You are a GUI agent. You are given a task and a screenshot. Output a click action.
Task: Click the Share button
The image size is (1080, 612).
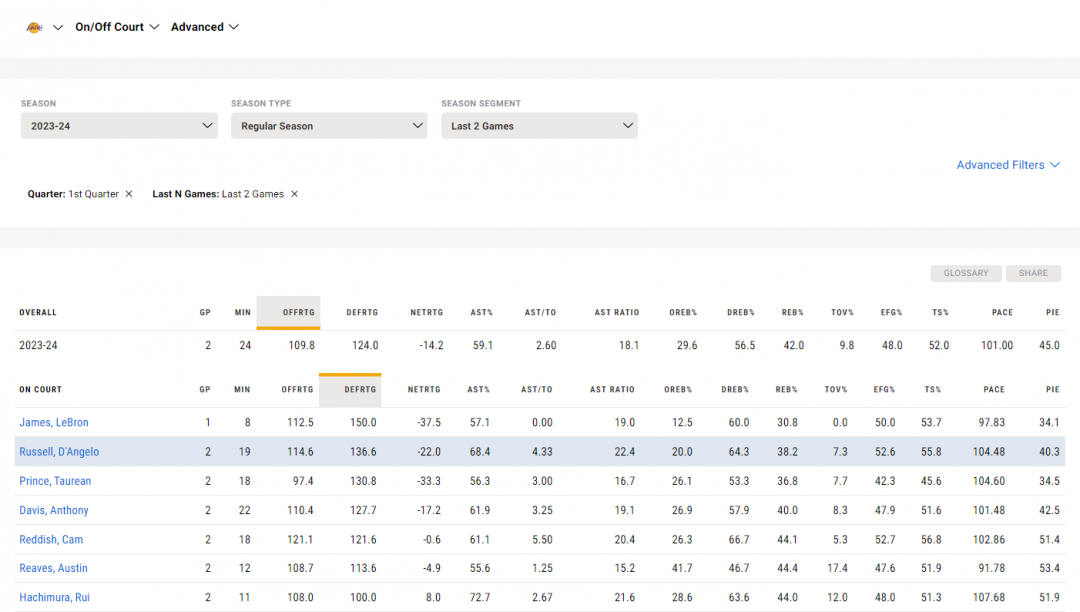tap(1033, 273)
